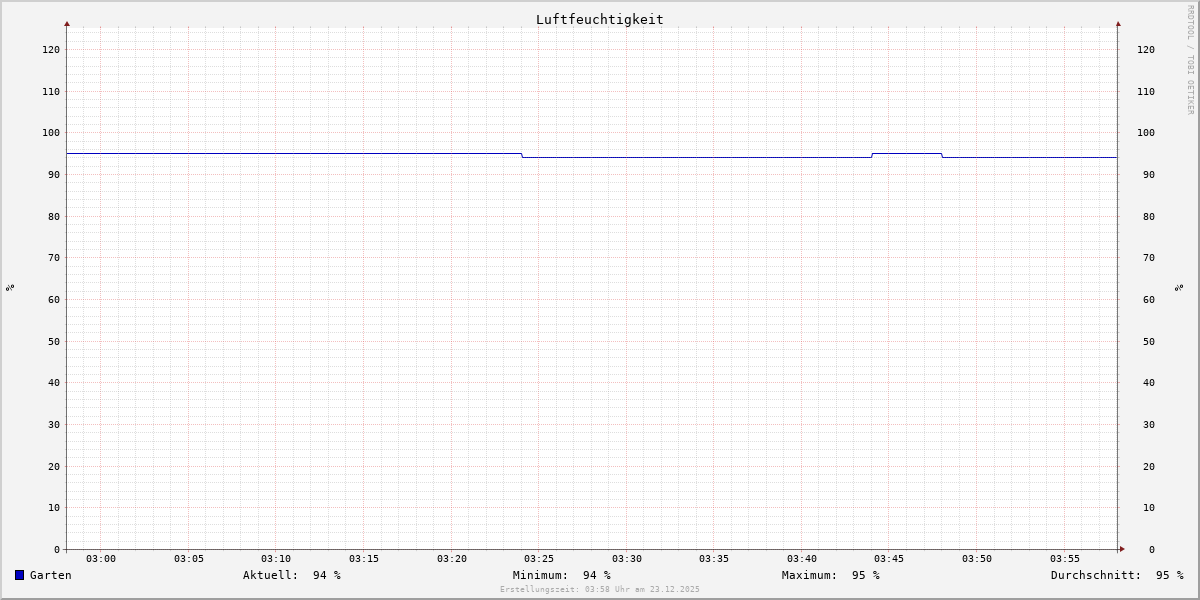Viewport: 1200px width, 600px height.
Task: Click the RRDTOOL watermark on right edge
Action: (1190, 60)
